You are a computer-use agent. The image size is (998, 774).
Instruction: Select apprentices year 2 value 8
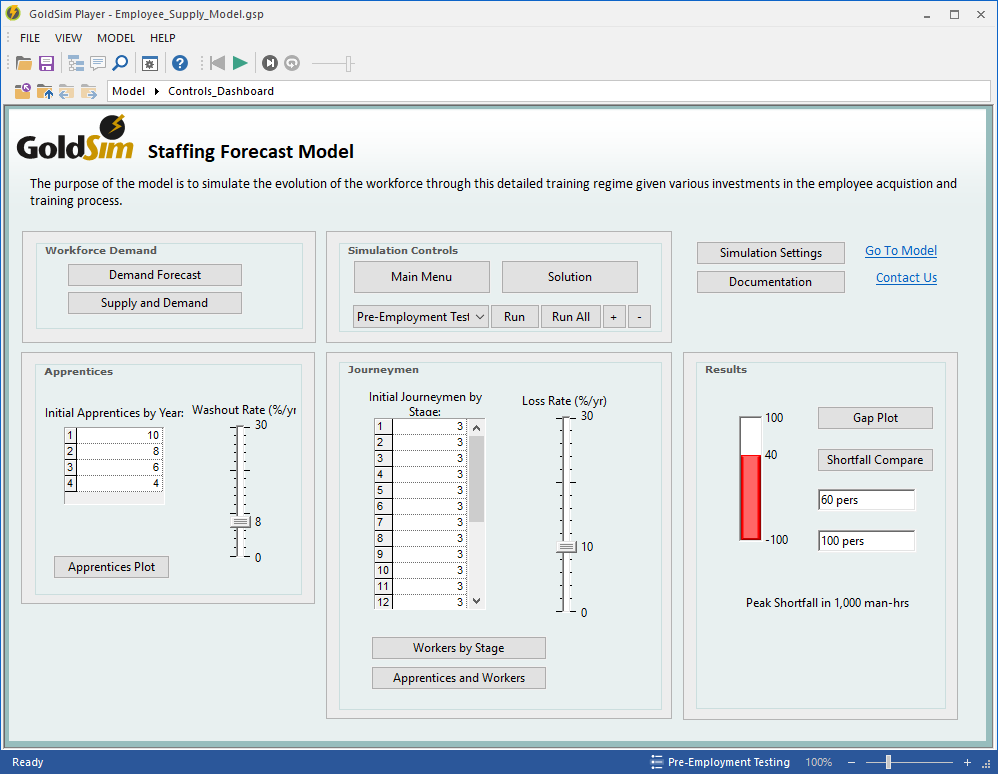[119, 451]
